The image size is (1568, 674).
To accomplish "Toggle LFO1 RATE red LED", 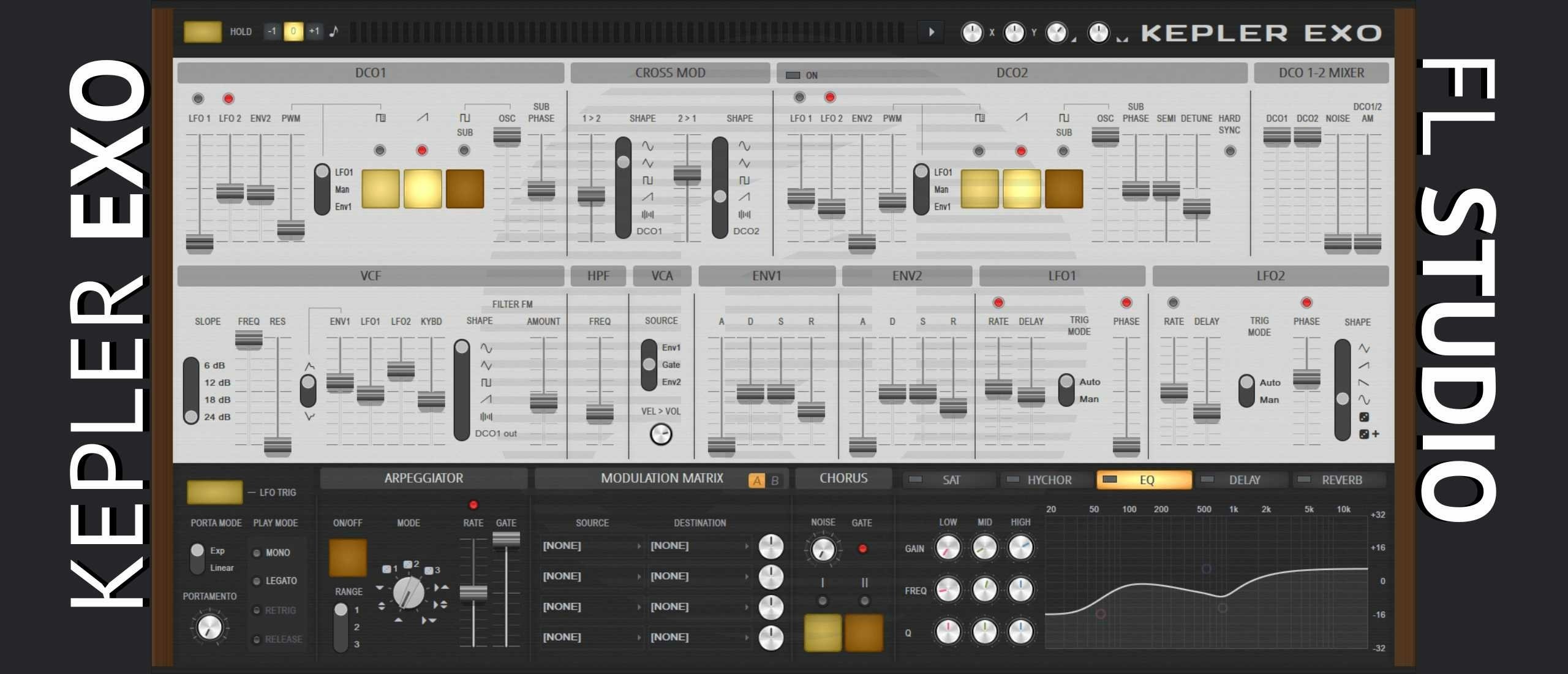I will tap(998, 302).
